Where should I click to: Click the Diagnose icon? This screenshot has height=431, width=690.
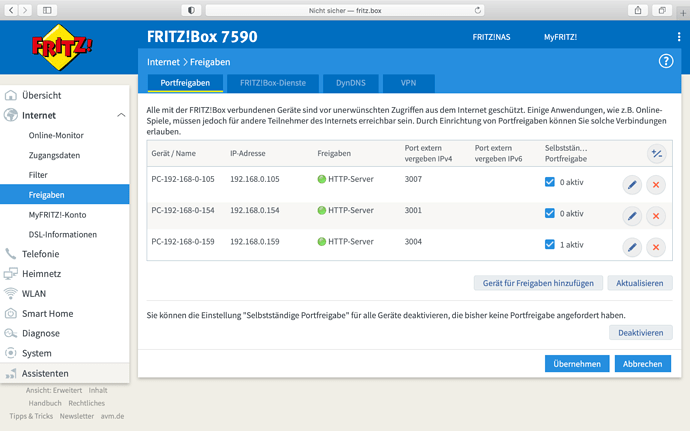pyautogui.click(x=11, y=333)
